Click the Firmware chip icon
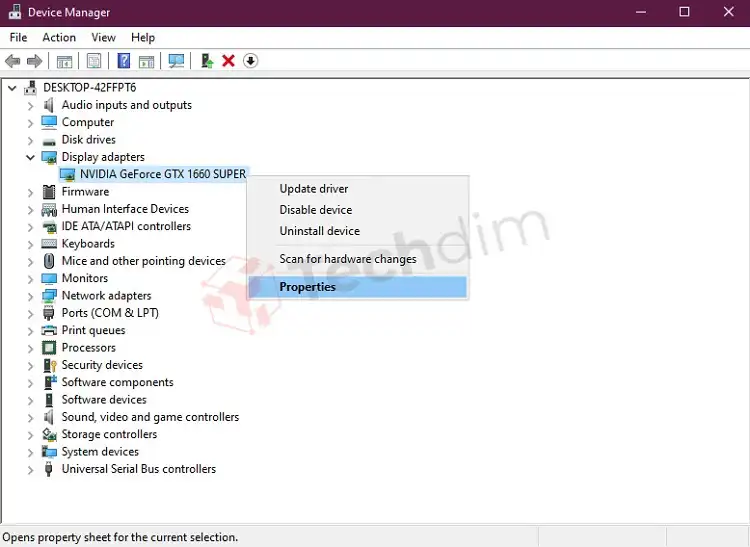This screenshot has width=750, height=547. pyautogui.click(x=49, y=192)
